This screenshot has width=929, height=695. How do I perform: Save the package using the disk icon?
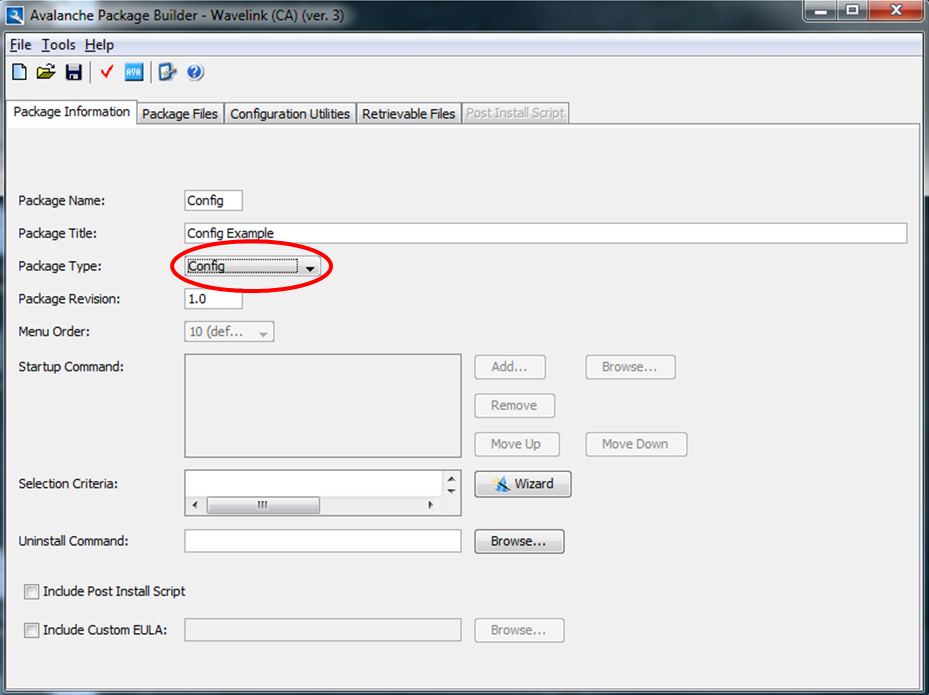tap(73, 71)
